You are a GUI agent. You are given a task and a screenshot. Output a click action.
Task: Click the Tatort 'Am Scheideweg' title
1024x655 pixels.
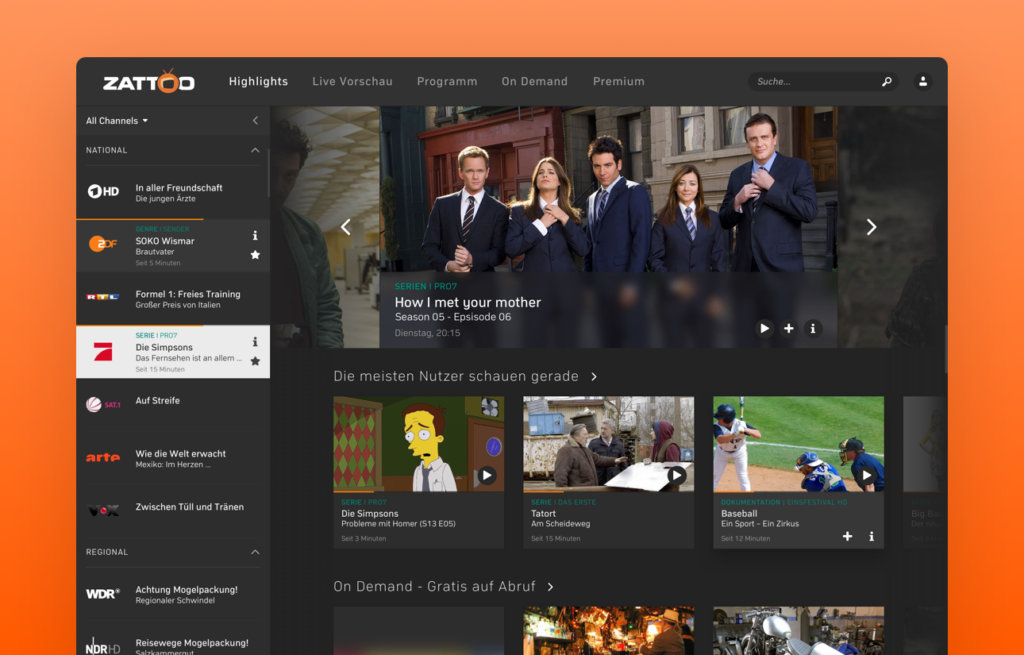[x=560, y=524]
